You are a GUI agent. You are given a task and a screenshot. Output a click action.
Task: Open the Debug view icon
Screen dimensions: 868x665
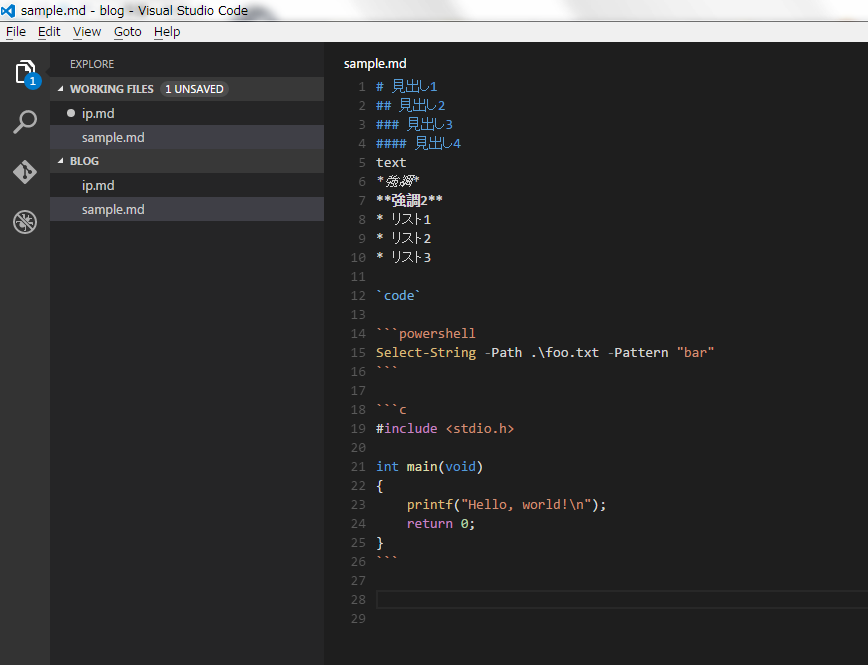(x=24, y=222)
